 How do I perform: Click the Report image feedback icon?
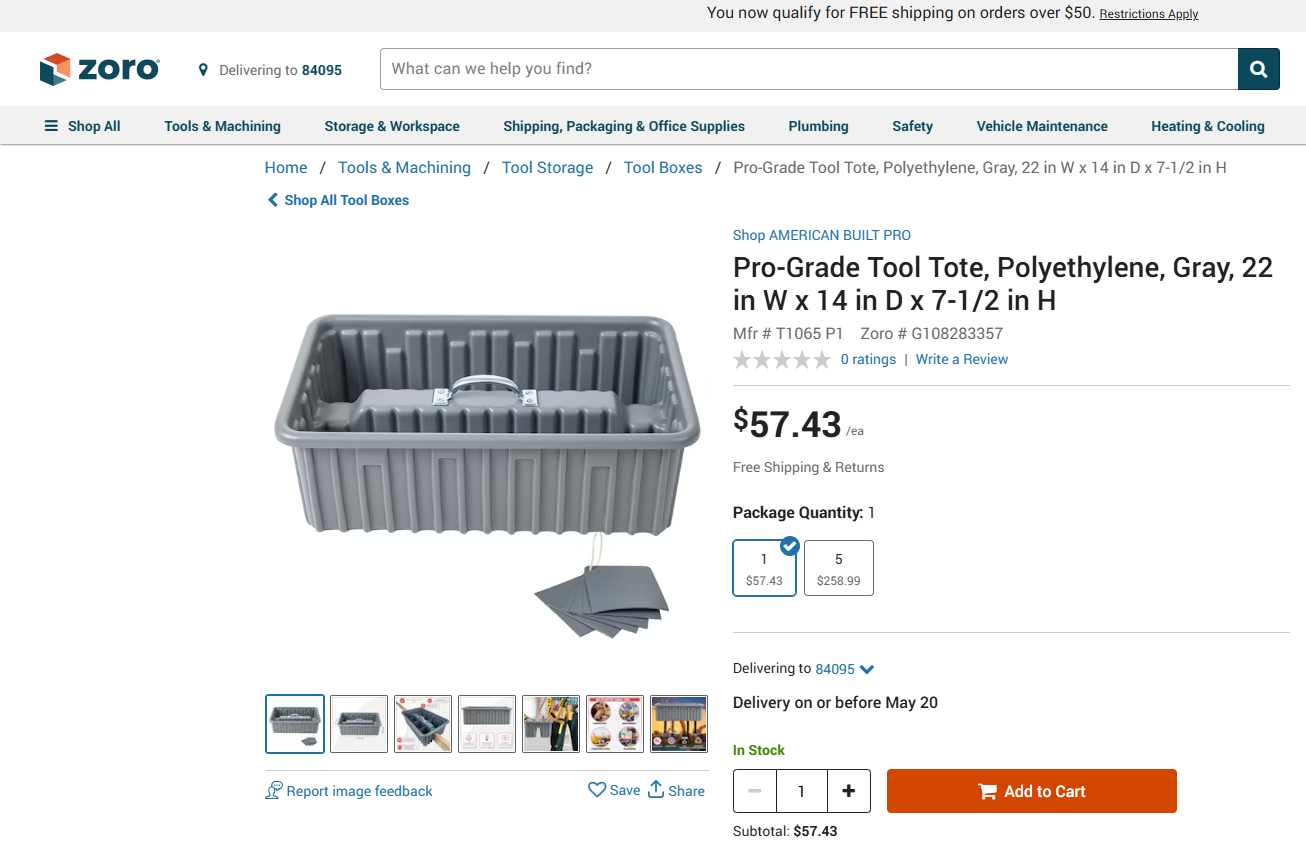[274, 791]
